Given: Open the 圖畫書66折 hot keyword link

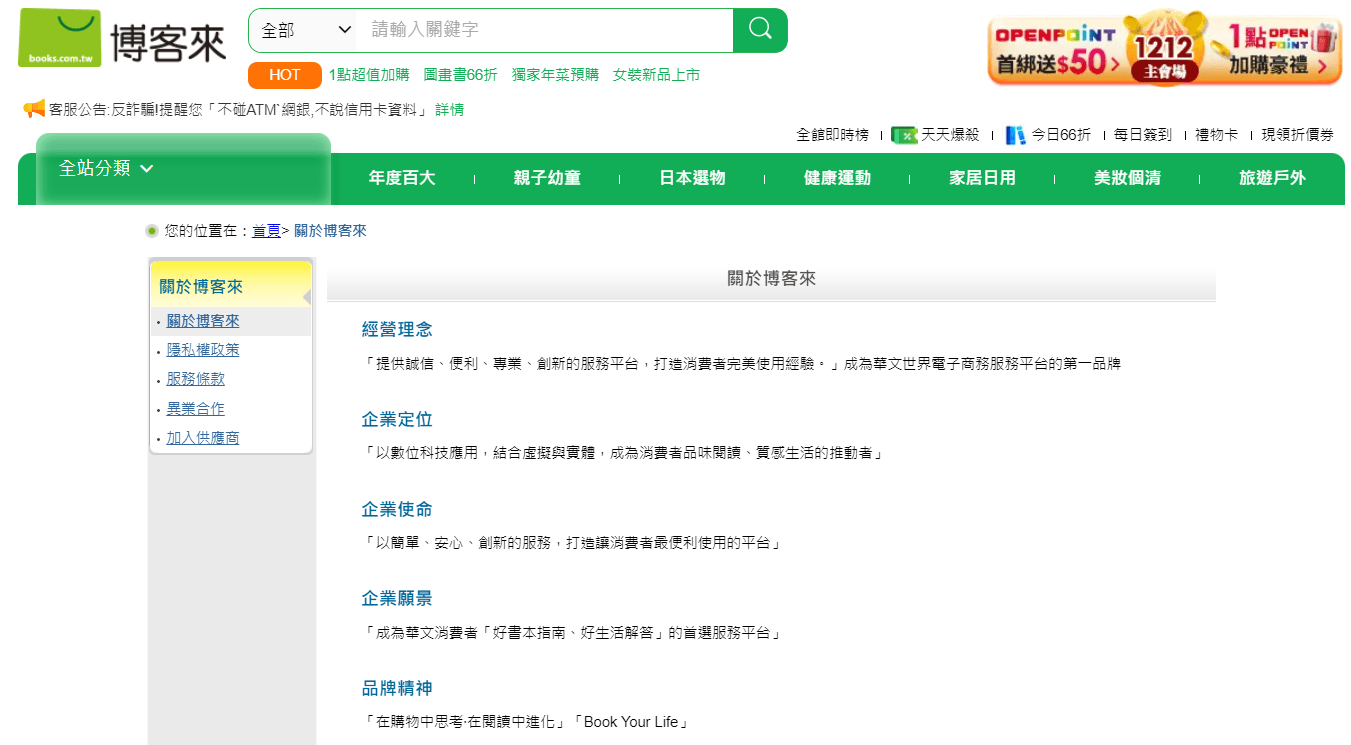Looking at the screenshot, I should [x=460, y=75].
